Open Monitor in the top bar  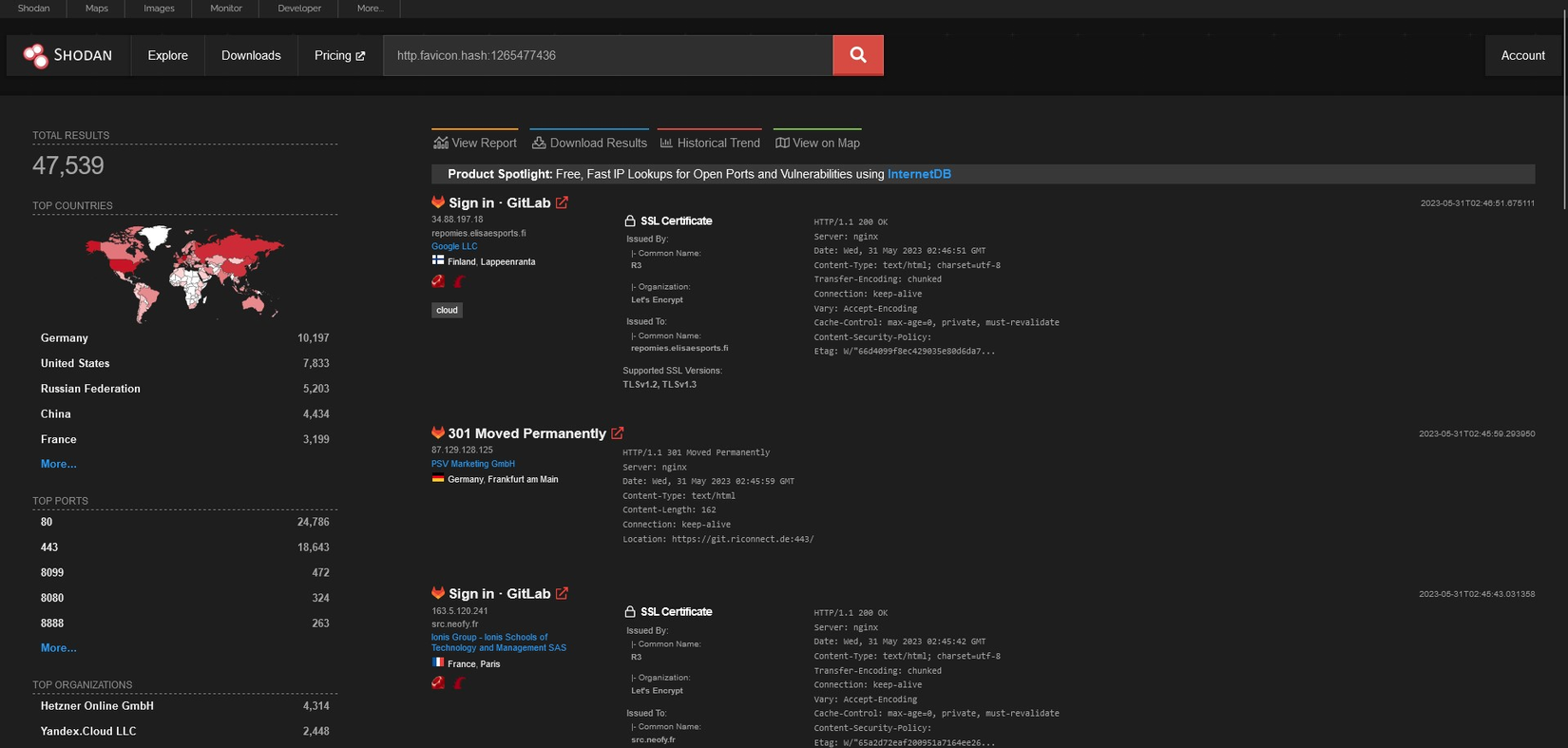pos(226,9)
